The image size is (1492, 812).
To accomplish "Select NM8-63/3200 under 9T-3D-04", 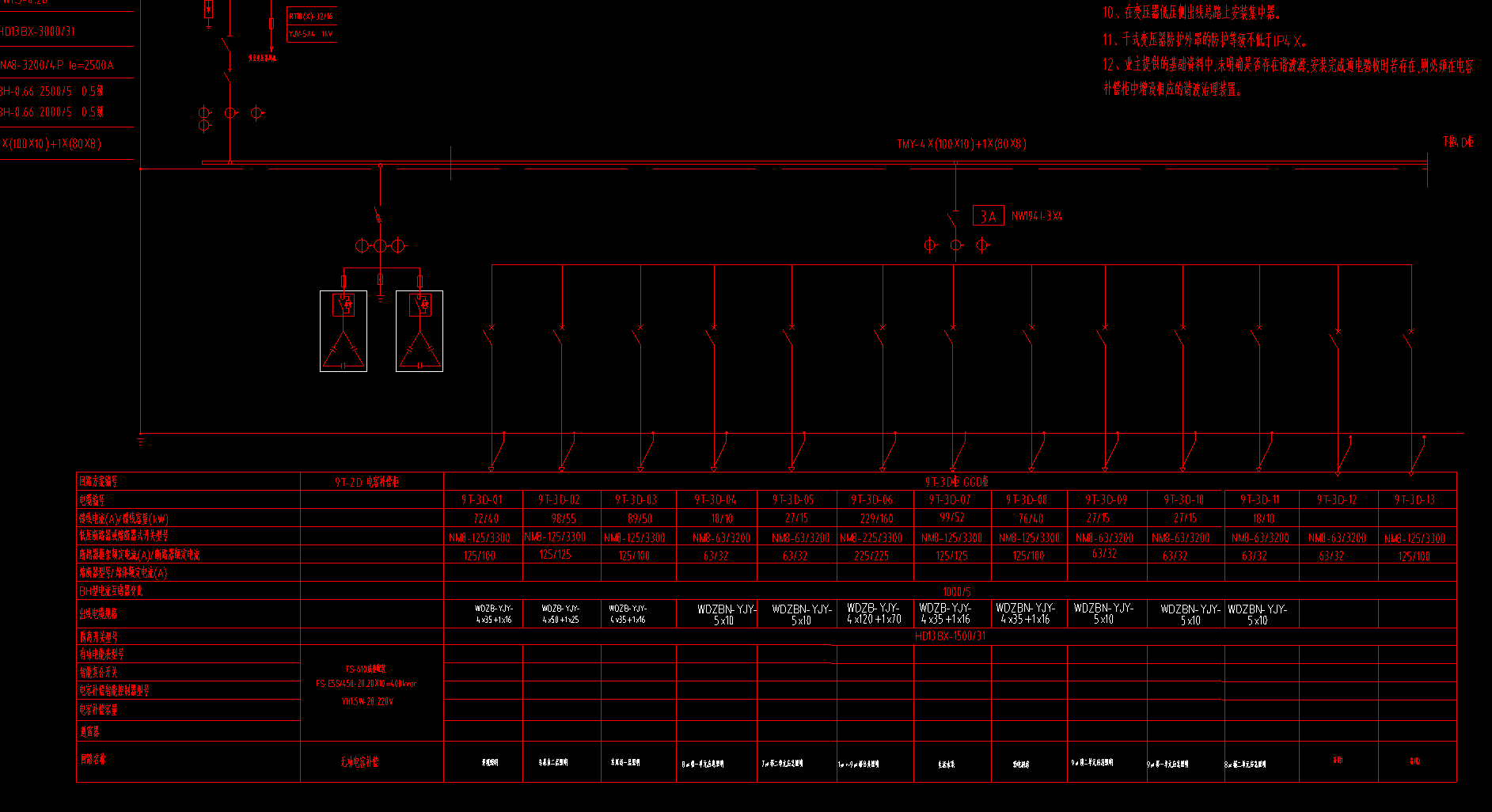I will [721, 538].
